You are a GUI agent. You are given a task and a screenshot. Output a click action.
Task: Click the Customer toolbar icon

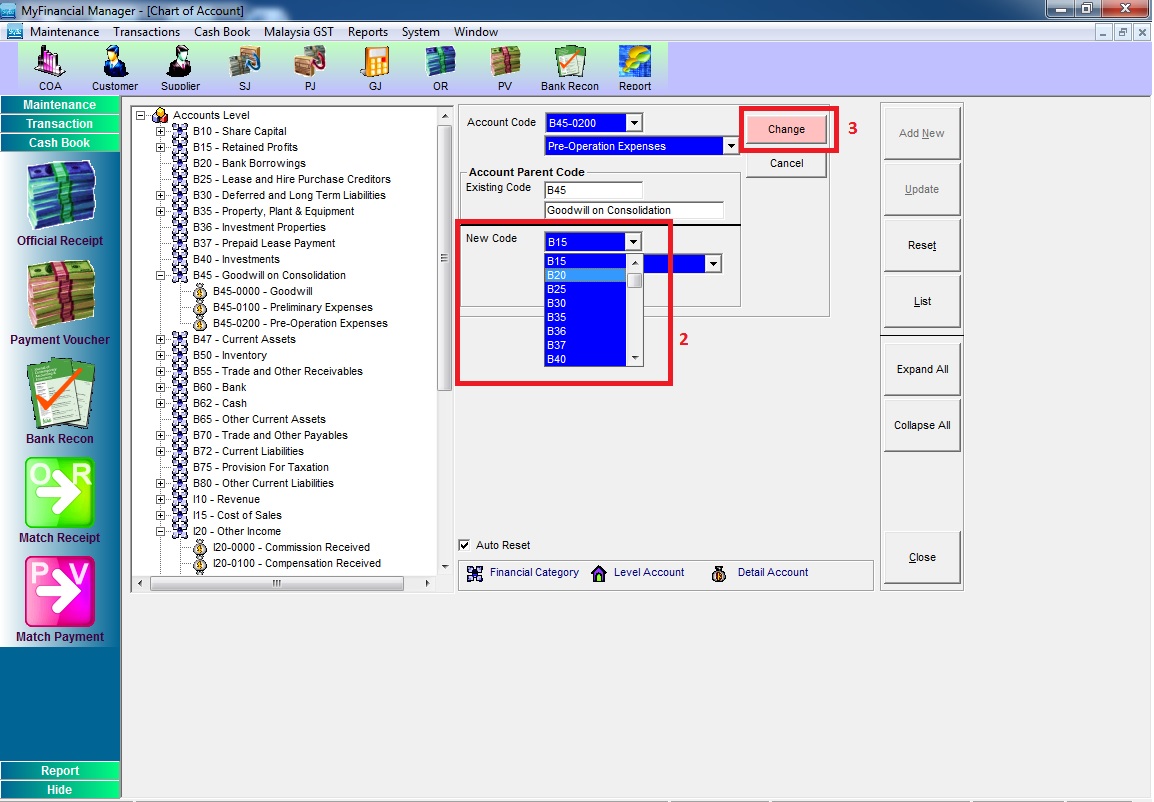coord(115,64)
